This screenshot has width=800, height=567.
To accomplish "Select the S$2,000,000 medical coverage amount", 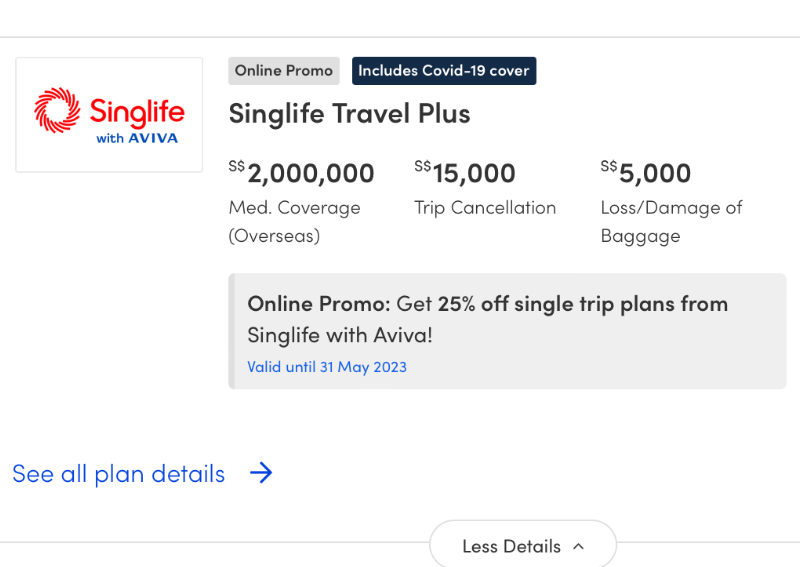I will pos(302,172).
